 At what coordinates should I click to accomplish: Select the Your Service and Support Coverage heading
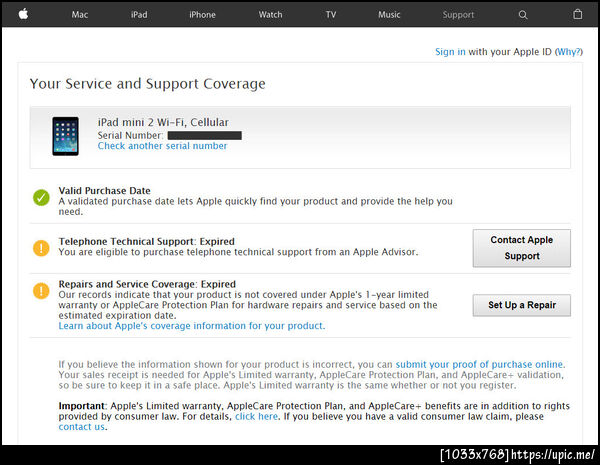click(147, 84)
